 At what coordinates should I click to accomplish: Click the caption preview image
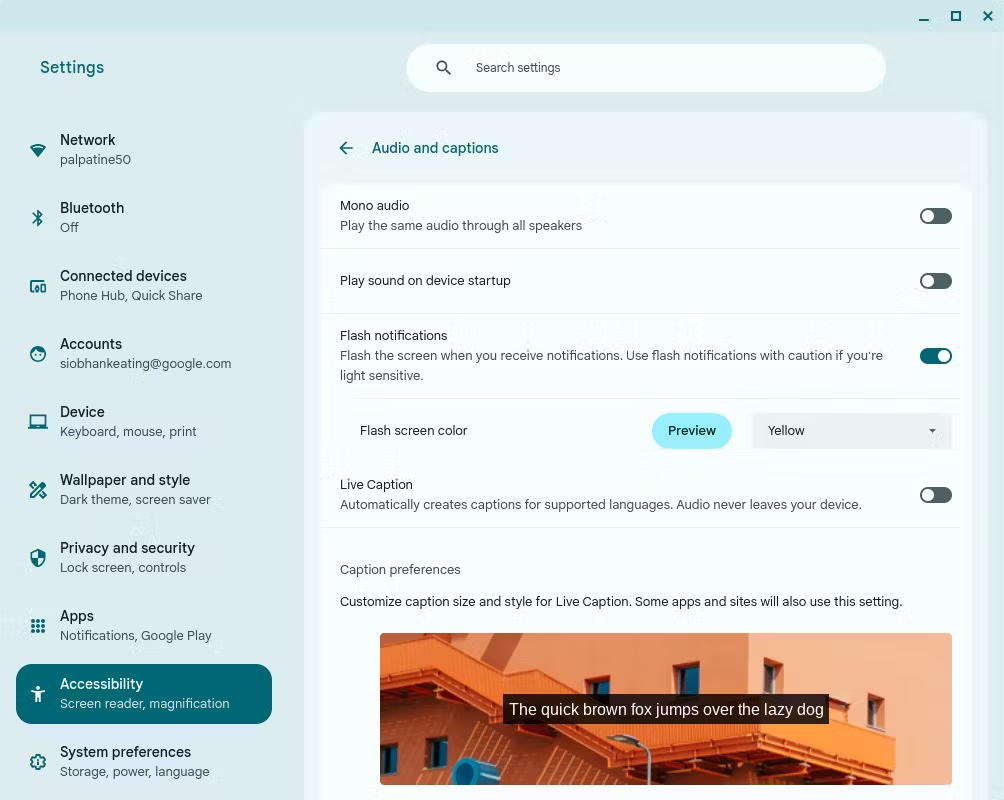coord(665,709)
